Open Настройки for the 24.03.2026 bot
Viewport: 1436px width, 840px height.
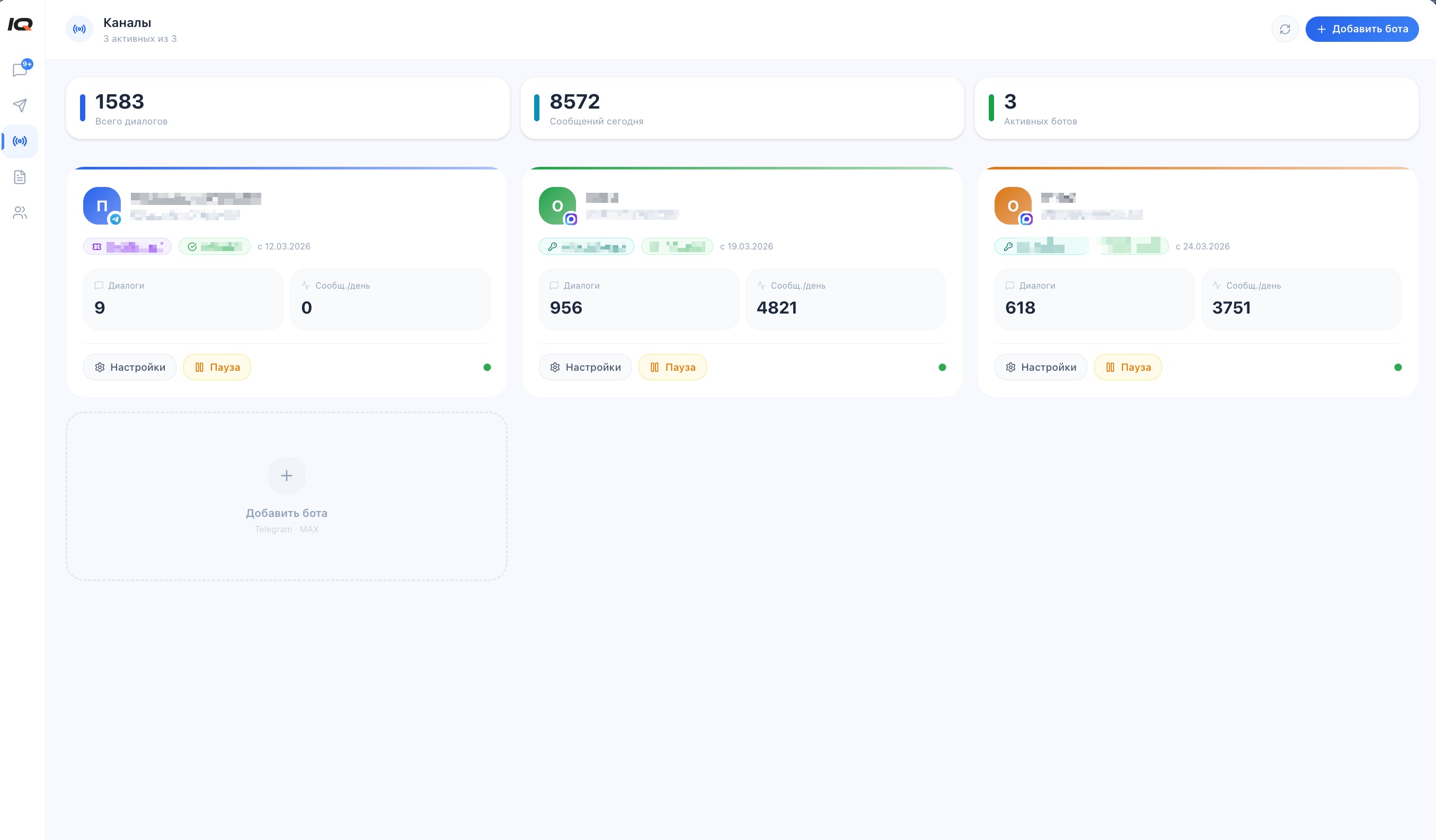point(1041,368)
